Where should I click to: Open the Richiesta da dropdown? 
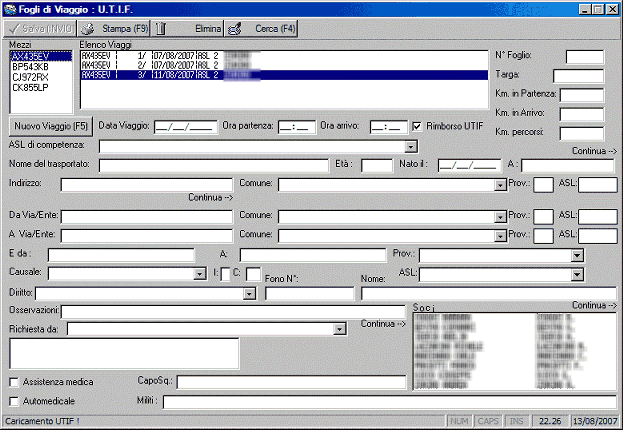pyautogui.click(x=341, y=328)
